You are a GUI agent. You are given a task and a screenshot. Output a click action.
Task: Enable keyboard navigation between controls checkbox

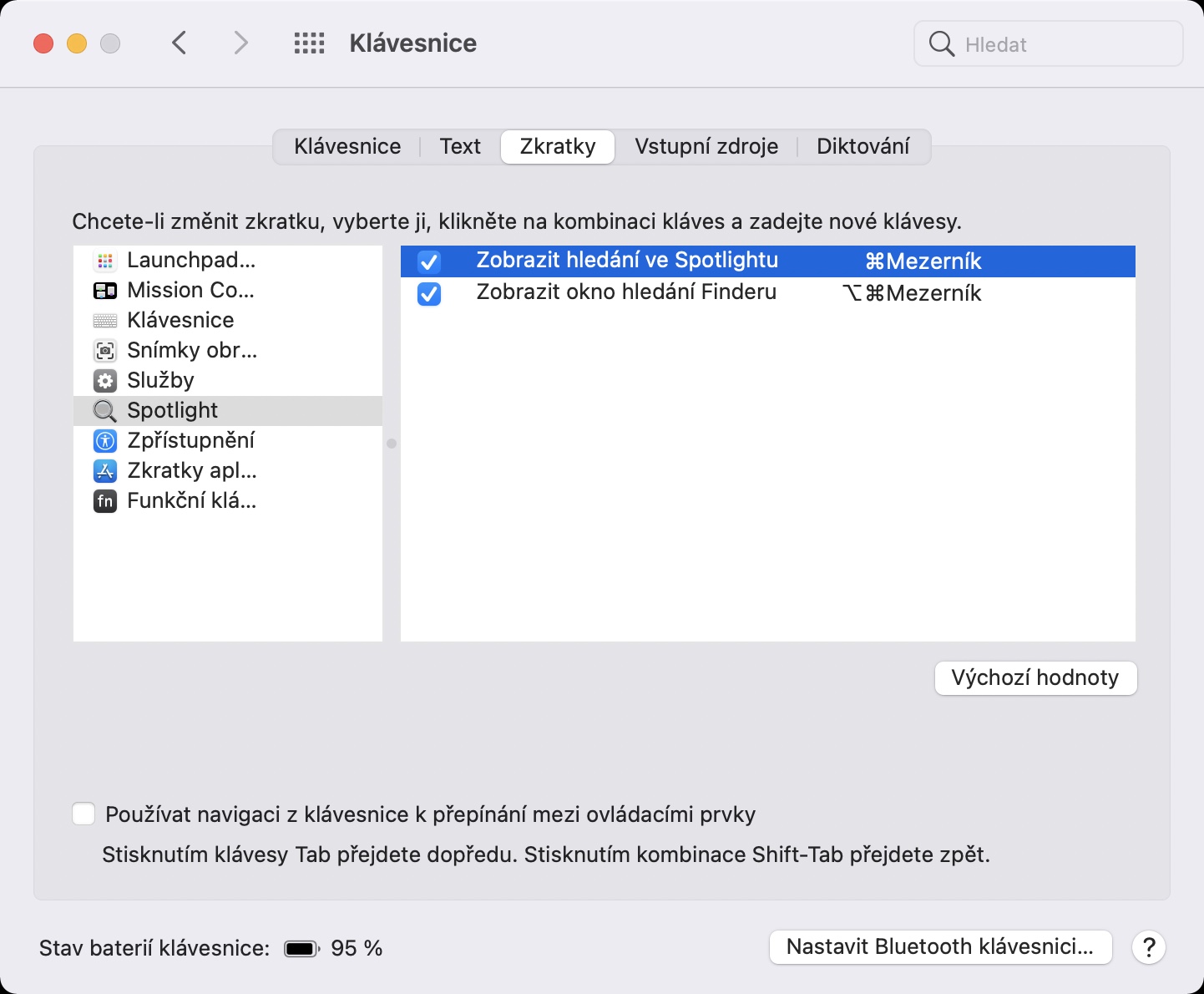pos(83,814)
